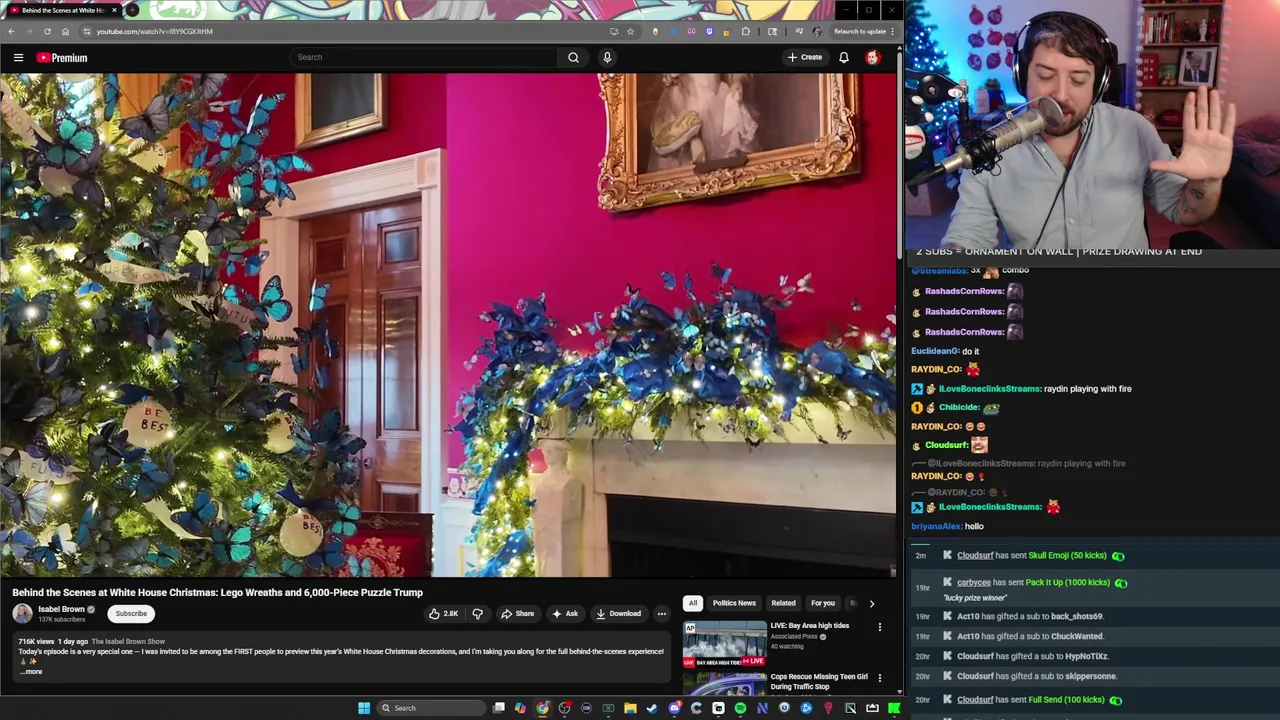The width and height of the screenshot is (1280, 720).
Task: Open the Windows Start menu
Action: tap(364, 708)
